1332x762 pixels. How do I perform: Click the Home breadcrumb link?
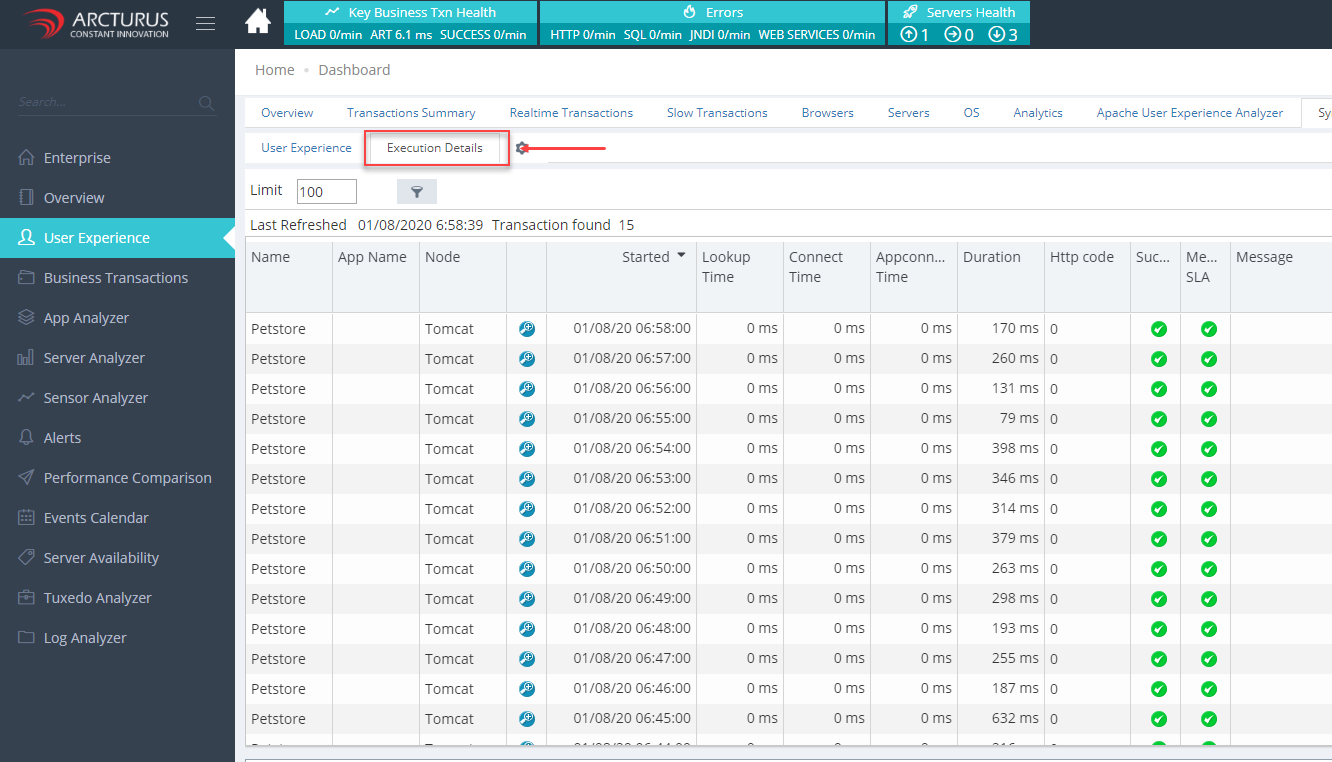tap(274, 70)
